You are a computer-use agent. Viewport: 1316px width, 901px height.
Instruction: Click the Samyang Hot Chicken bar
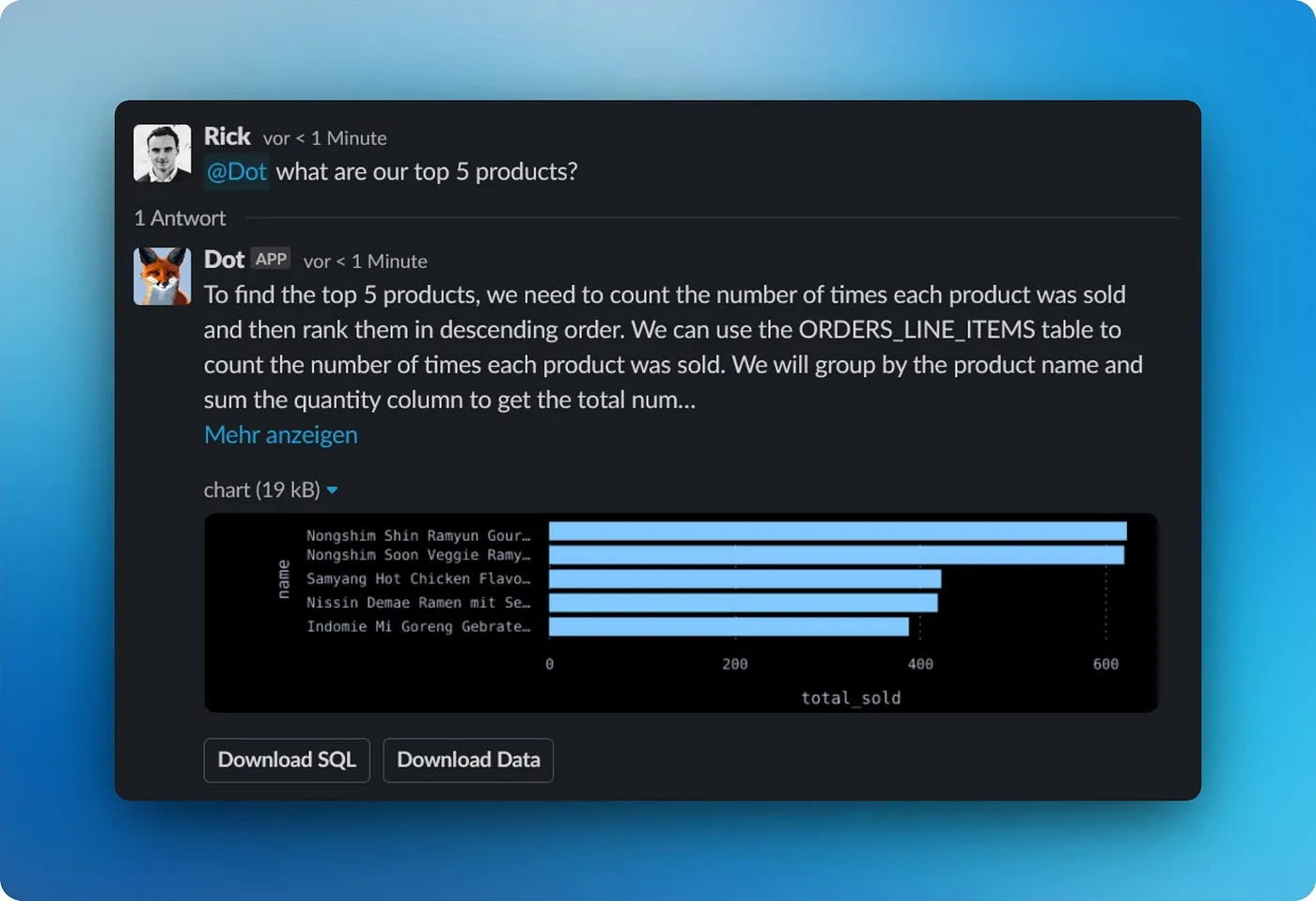tap(744, 578)
